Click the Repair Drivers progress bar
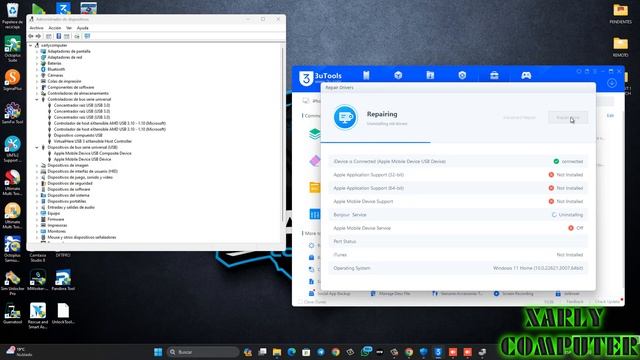The image size is (640, 360). (x=458, y=142)
